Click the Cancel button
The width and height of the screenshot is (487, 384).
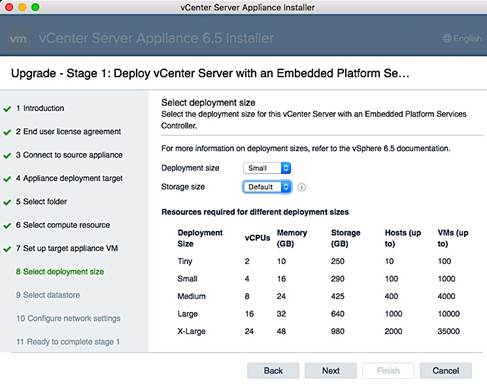pos(446,371)
